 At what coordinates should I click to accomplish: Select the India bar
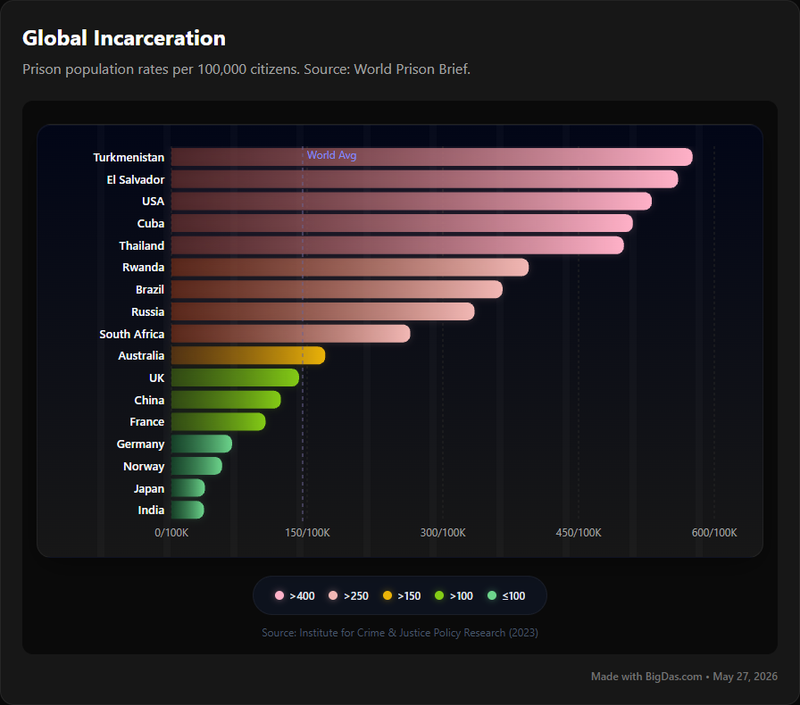click(x=188, y=510)
